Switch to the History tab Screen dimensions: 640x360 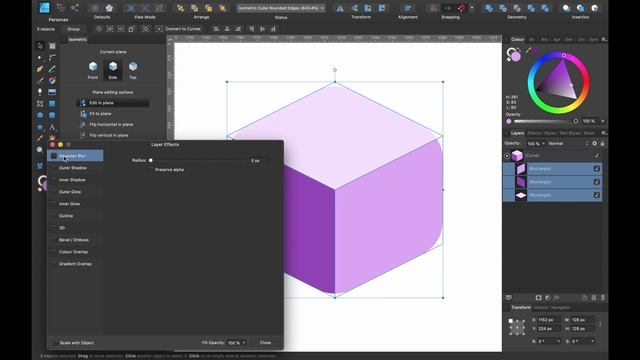[x=540, y=308]
